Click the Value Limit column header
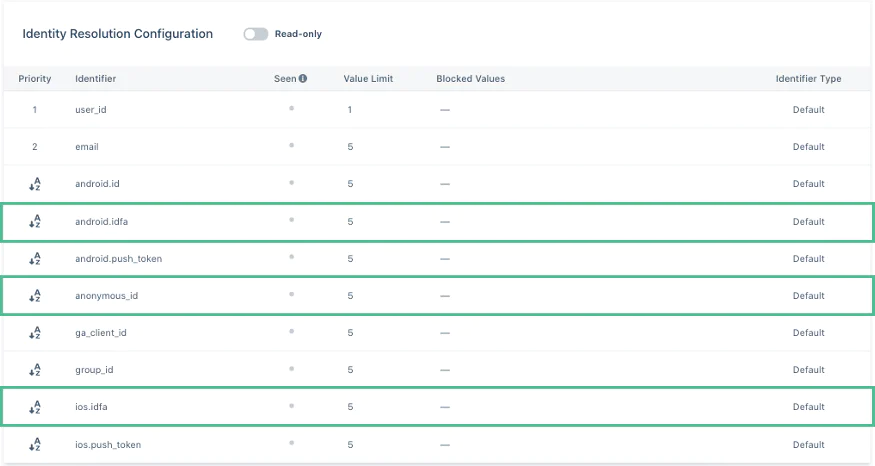The height and width of the screenshot is (466, 875). click(368, 79)
